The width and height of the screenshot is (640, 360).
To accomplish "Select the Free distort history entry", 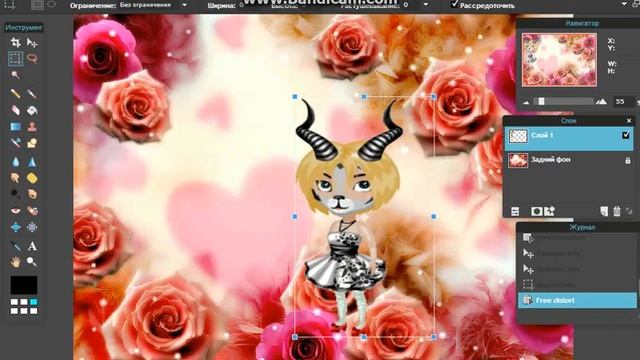I will click(577, 300).
